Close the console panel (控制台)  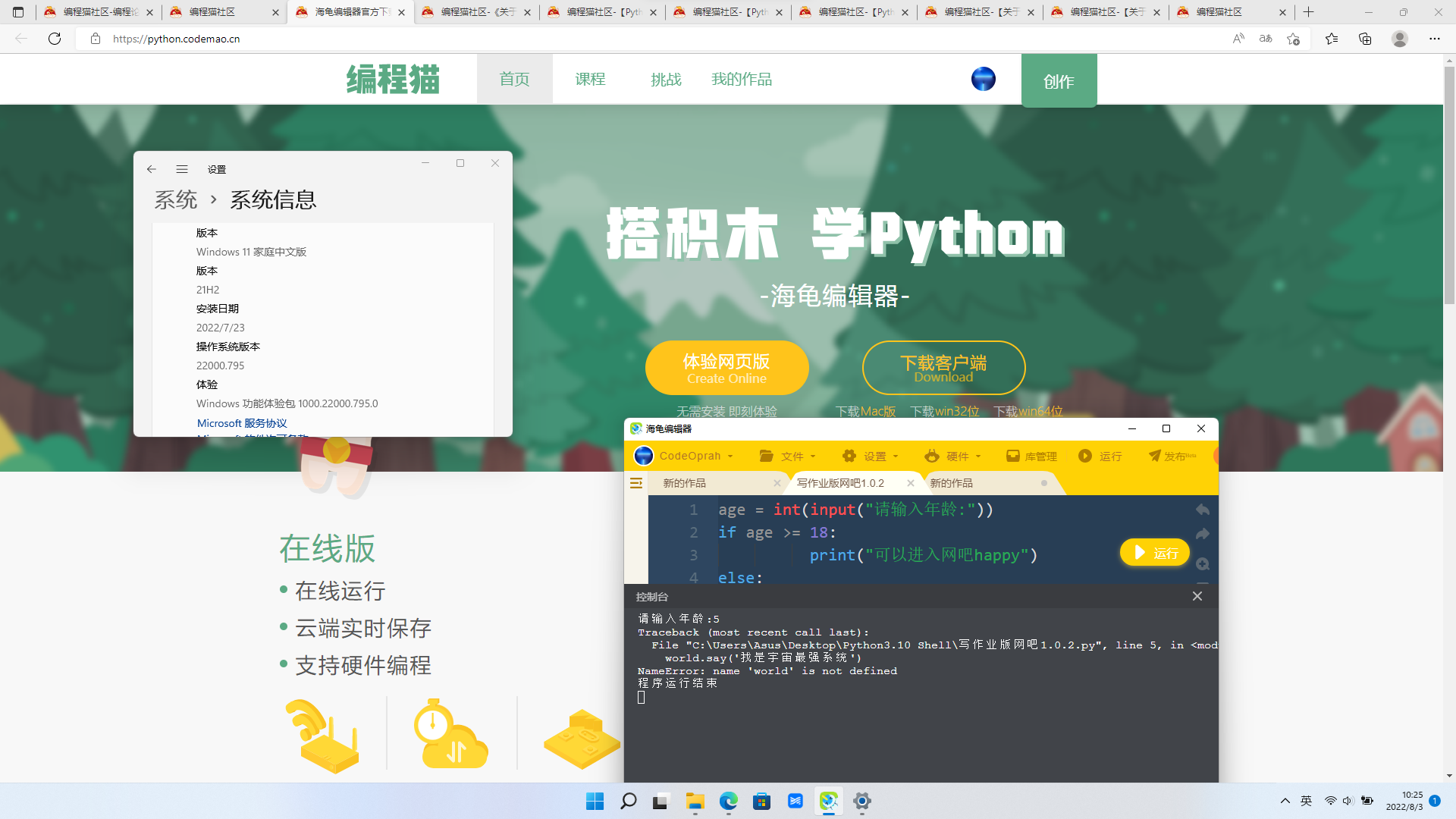[1197, 596]
